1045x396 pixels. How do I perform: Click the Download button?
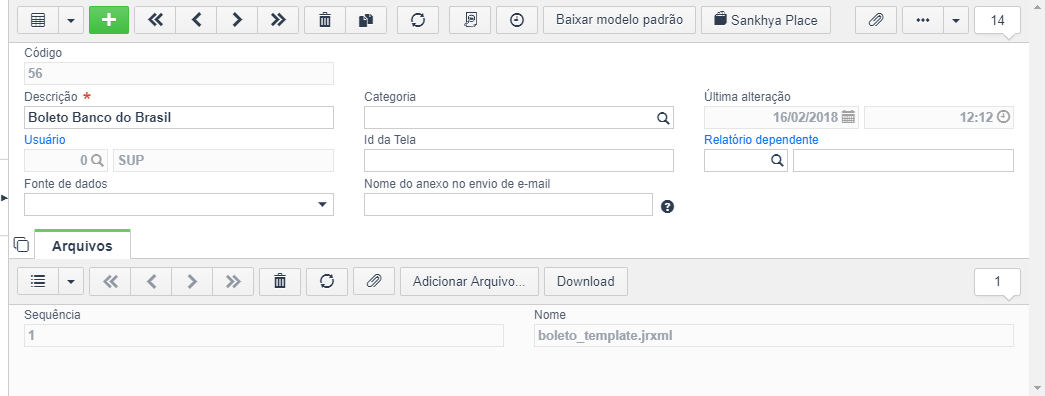point(586,281)
